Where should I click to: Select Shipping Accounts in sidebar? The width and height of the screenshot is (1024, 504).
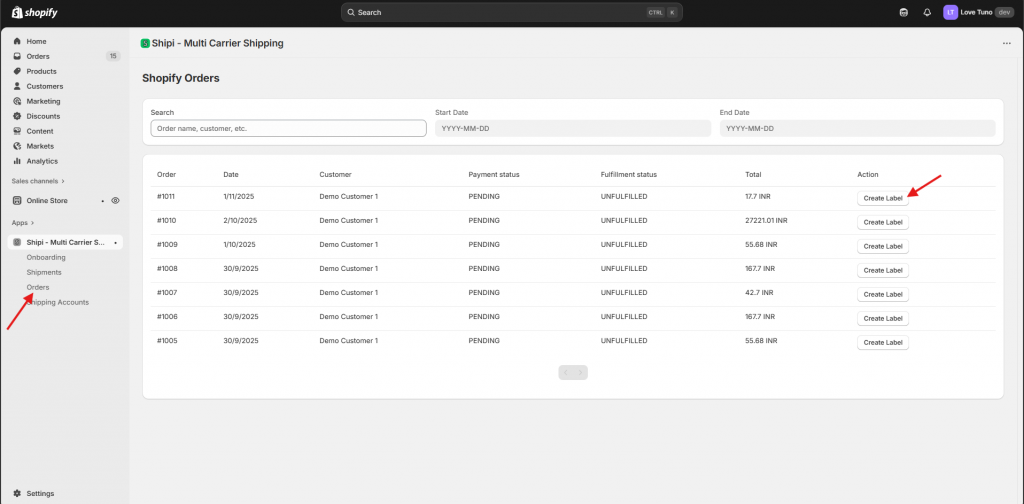point(60,302)
